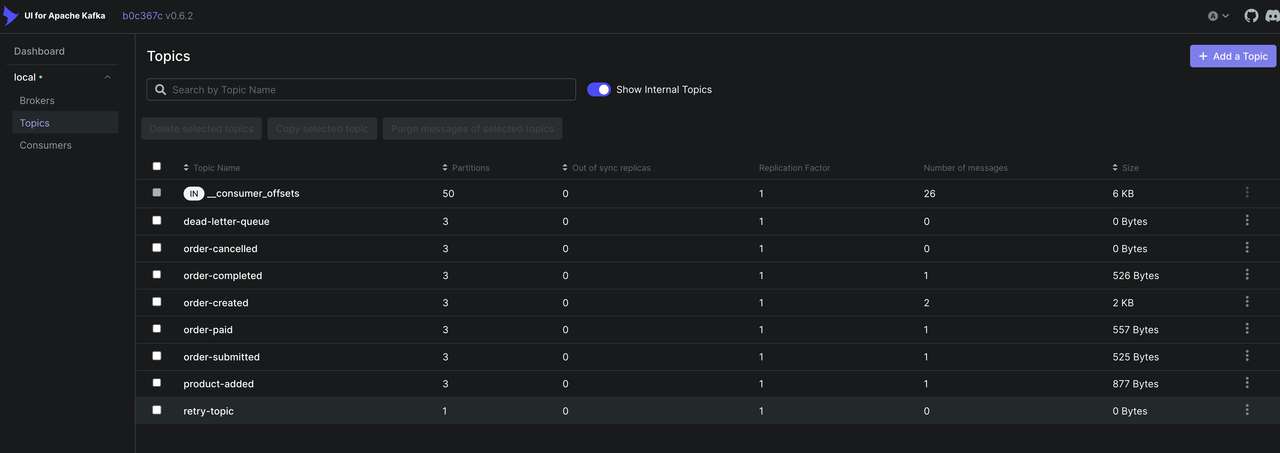
Task: Open the order-completed topic link
Action: point(223,276)
